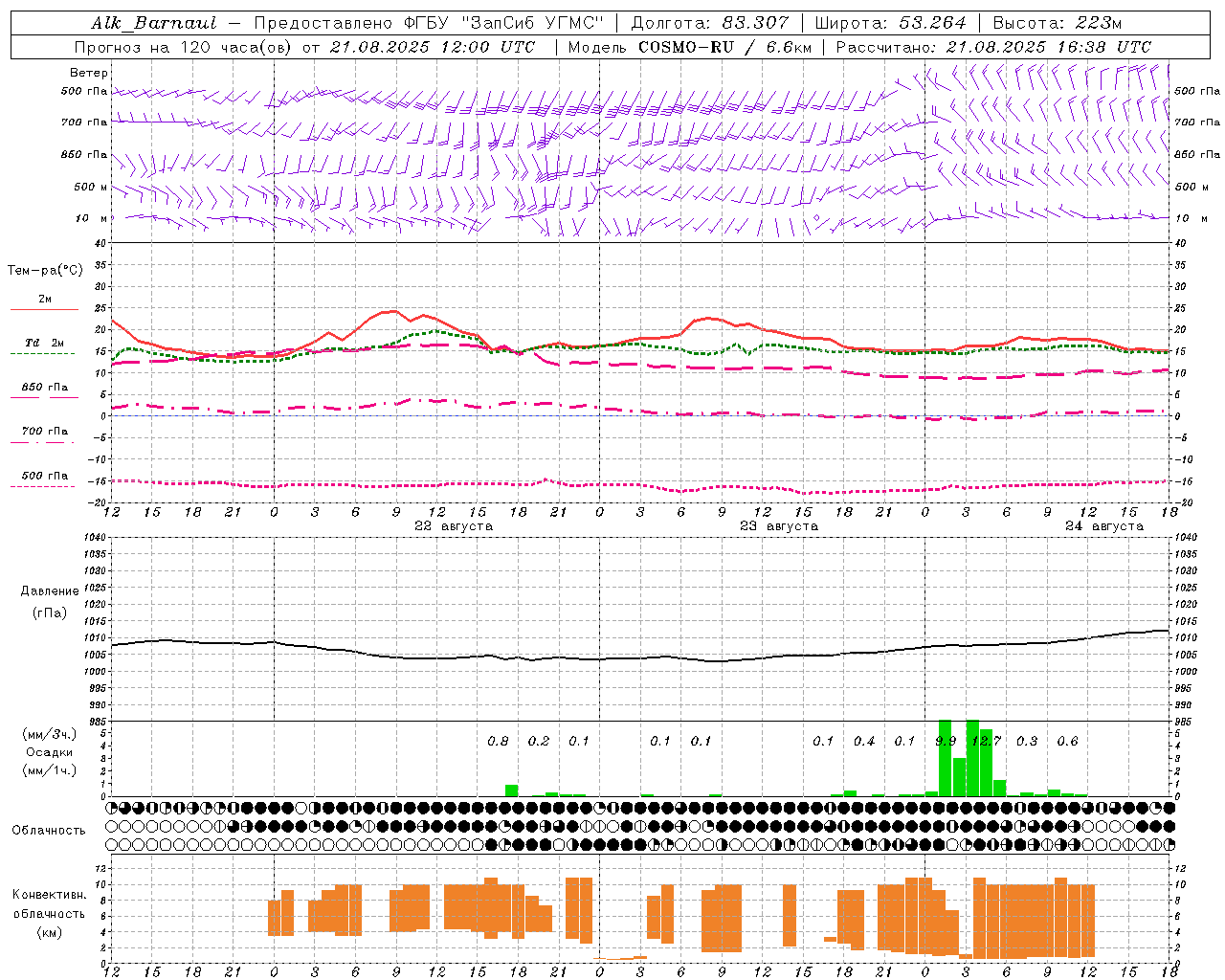Click the 24 августа date label
The image size is (1225, 980).
[1104, 526]
